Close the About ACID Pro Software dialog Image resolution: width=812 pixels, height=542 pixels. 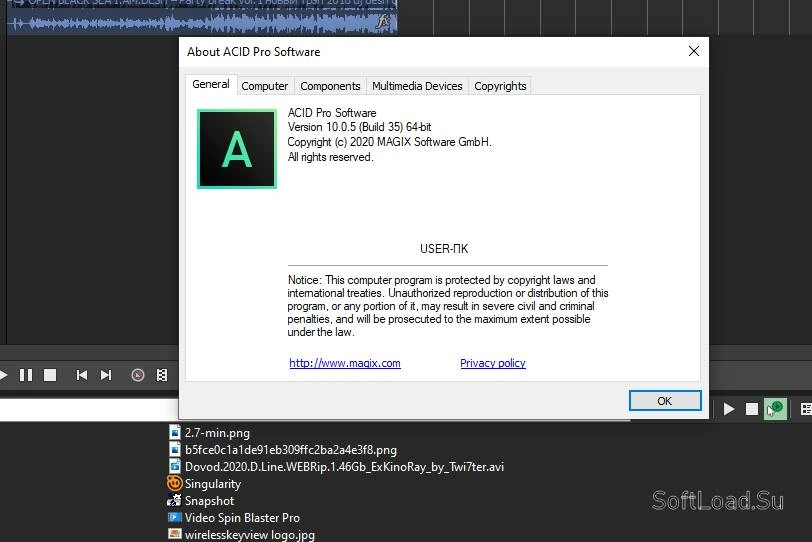coord(694,51)
